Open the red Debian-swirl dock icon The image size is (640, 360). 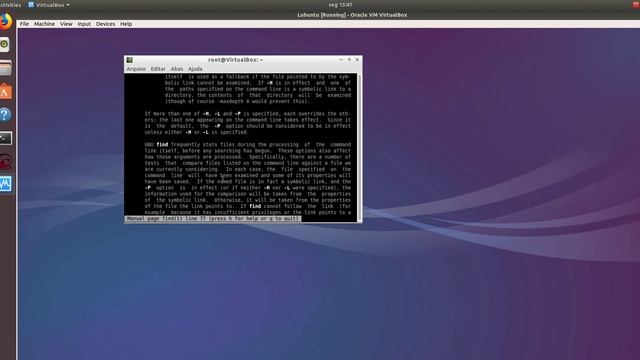click(x=6, y=162)
